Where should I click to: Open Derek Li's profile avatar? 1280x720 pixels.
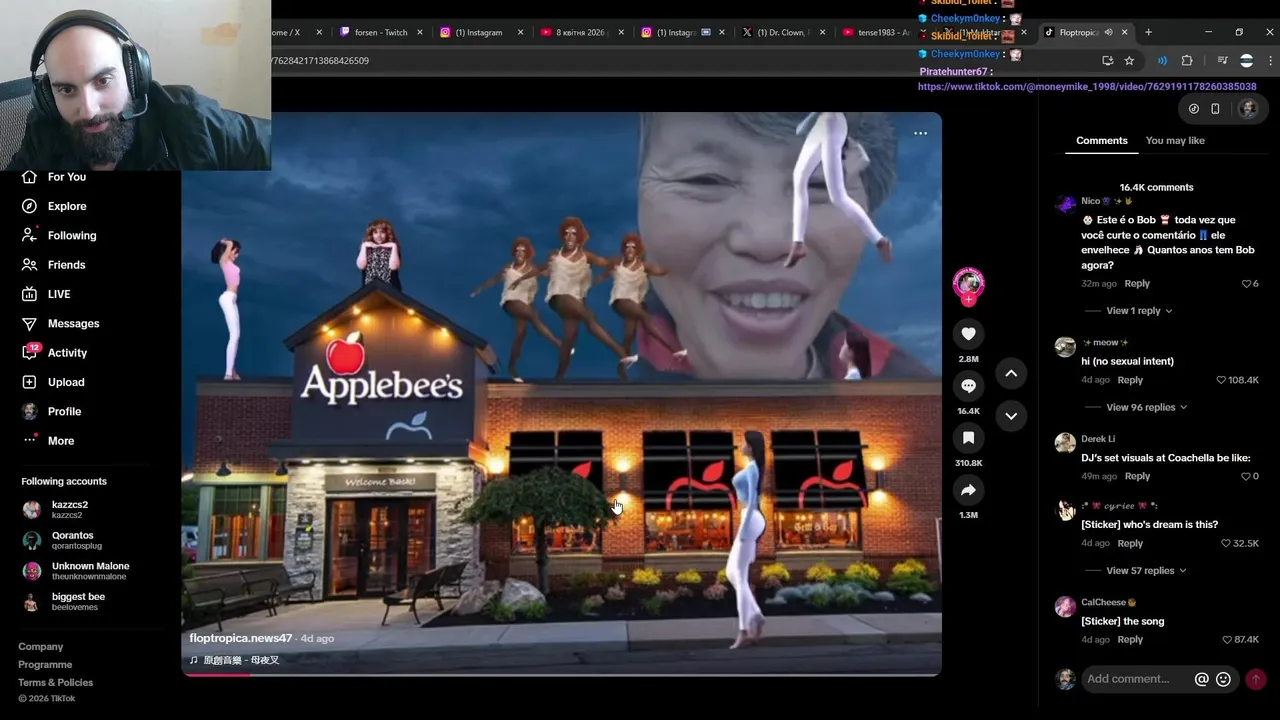click(x=1065, y=443)
